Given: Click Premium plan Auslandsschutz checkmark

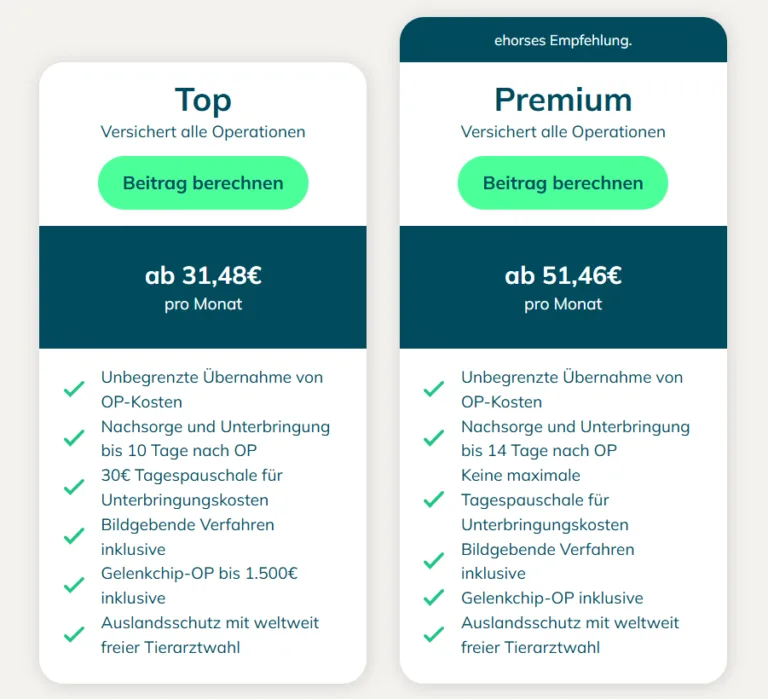Looking at the screenshot, I should tap(434, 634).
